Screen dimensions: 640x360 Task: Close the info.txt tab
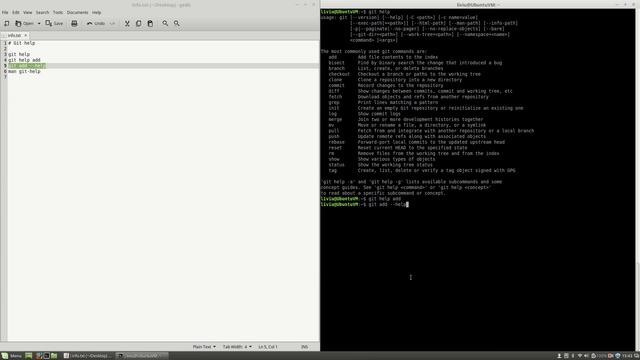click(25, 35)
